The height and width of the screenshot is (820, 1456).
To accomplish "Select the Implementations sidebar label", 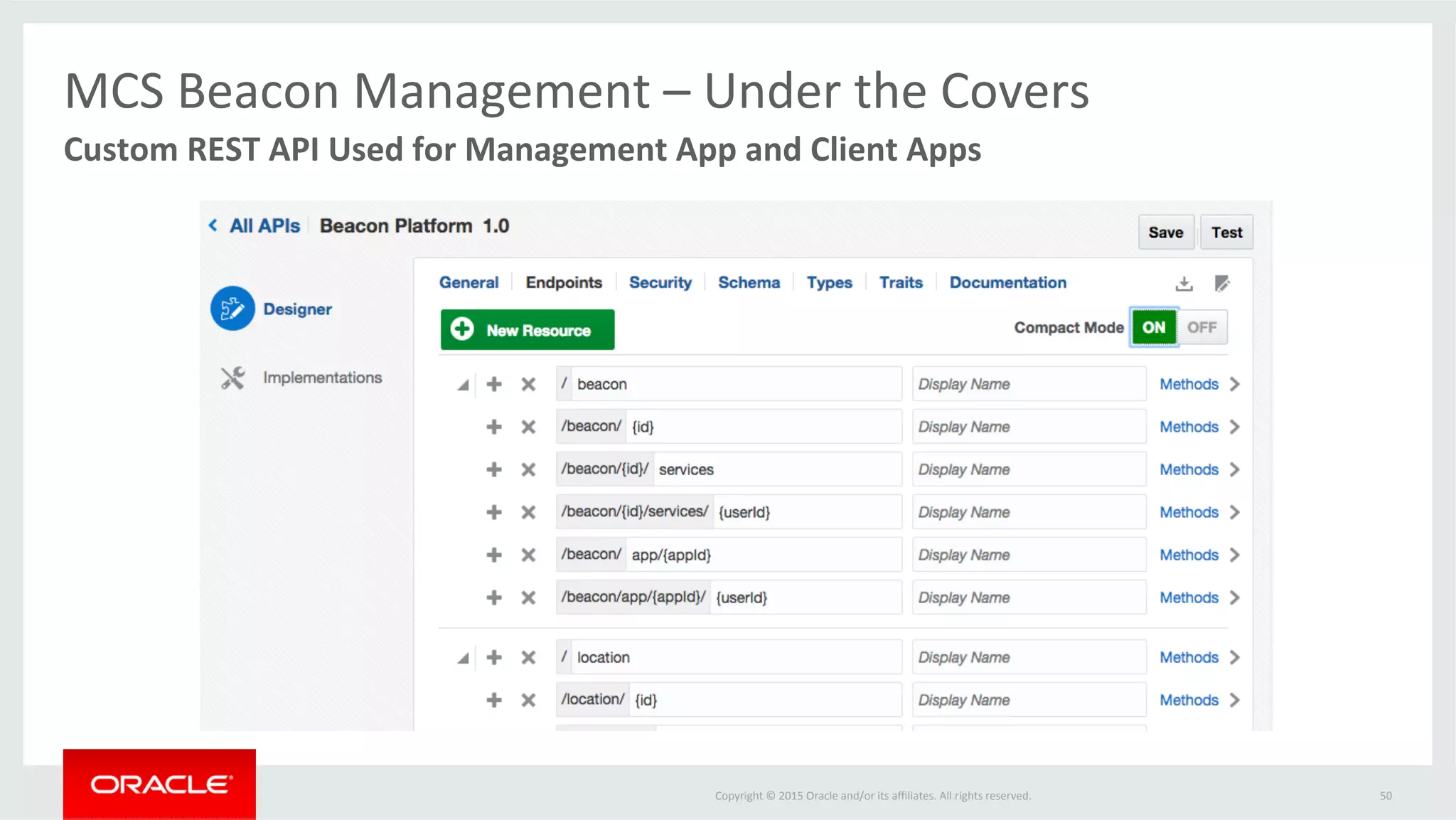I will click(322, 378).
